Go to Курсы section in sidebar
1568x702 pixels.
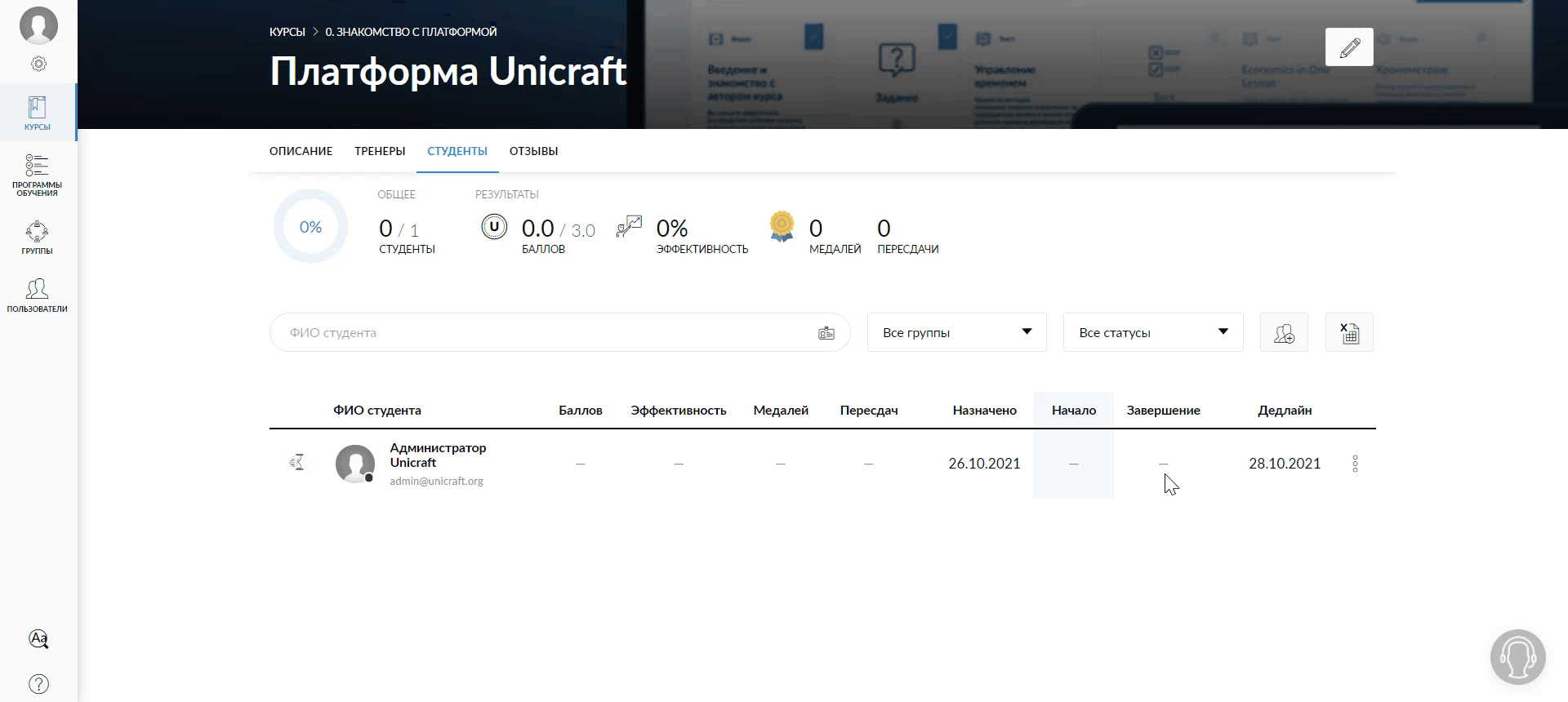pos(38,113)
